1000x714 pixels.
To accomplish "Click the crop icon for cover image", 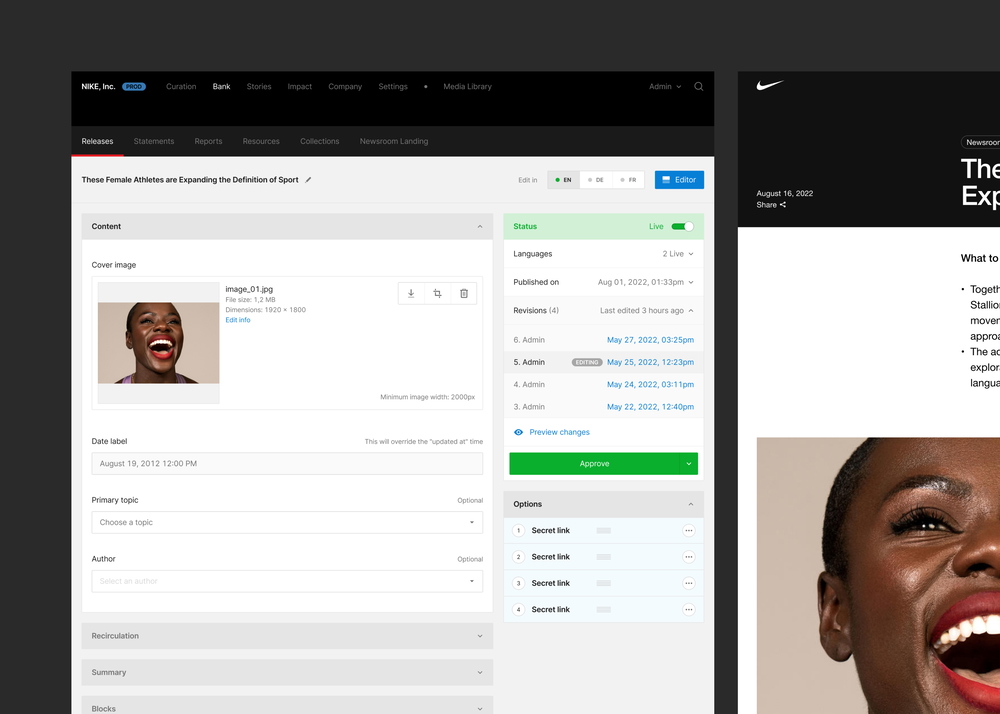I will 437,293.
